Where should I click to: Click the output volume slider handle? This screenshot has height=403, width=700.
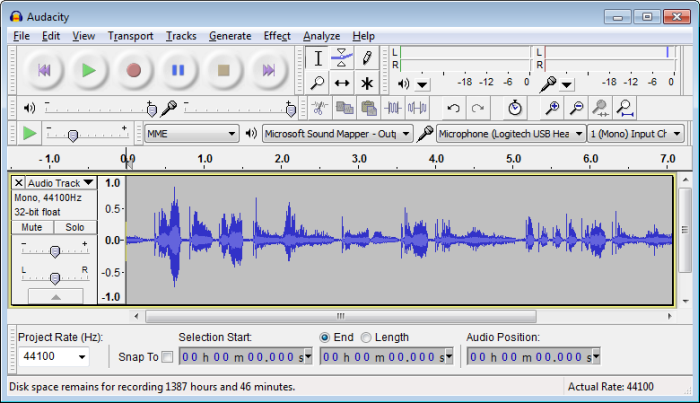[151, 110]
